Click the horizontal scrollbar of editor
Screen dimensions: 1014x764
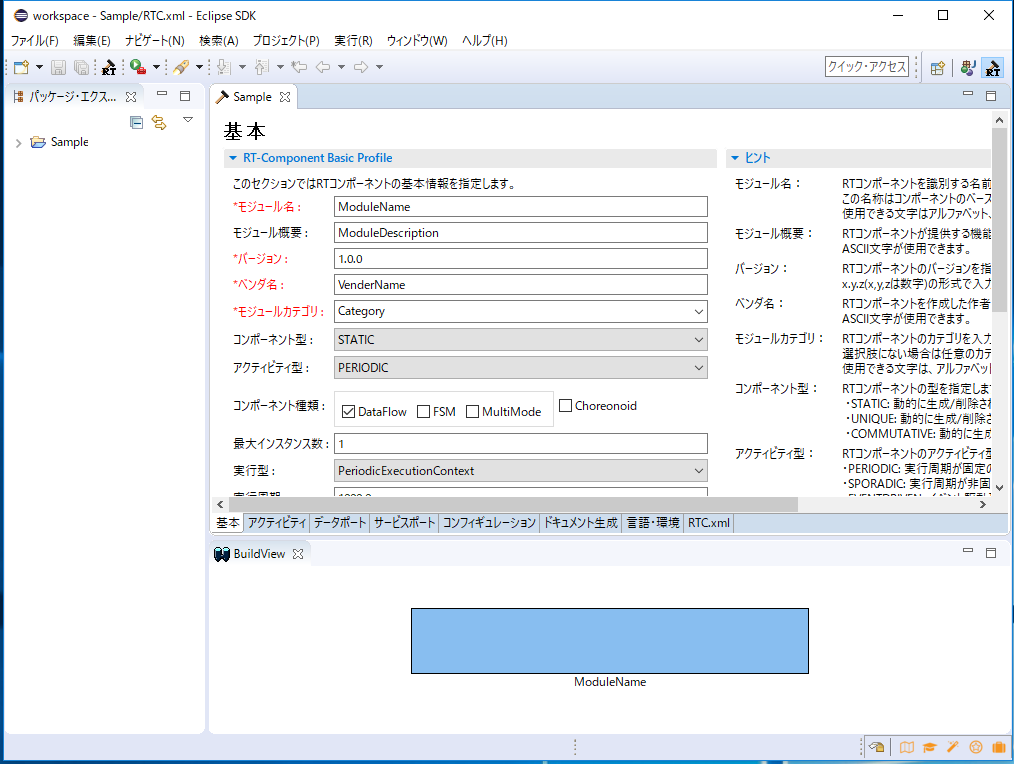513,504
